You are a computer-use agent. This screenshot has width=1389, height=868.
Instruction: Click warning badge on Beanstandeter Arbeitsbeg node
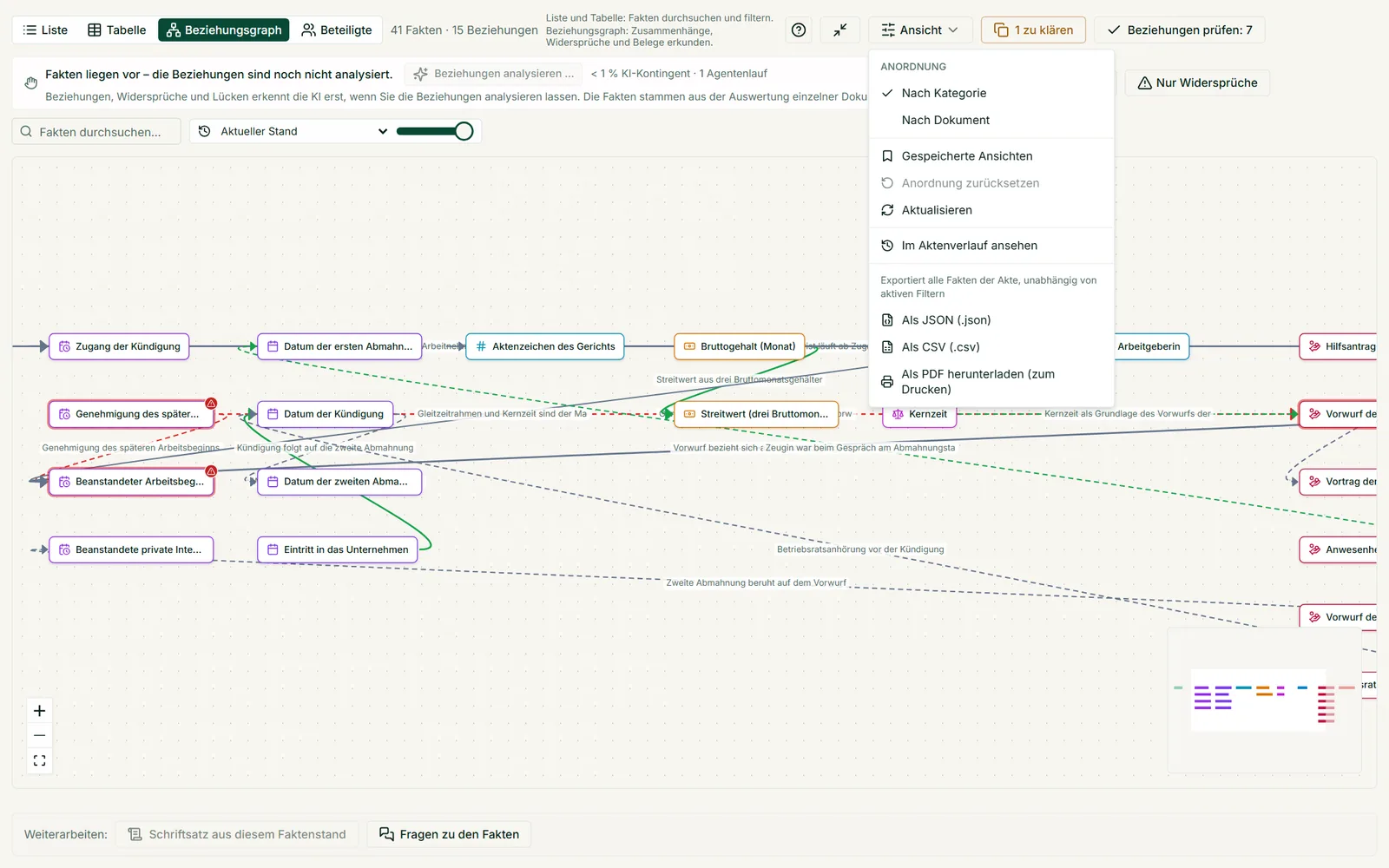click(x=211, y=471)
